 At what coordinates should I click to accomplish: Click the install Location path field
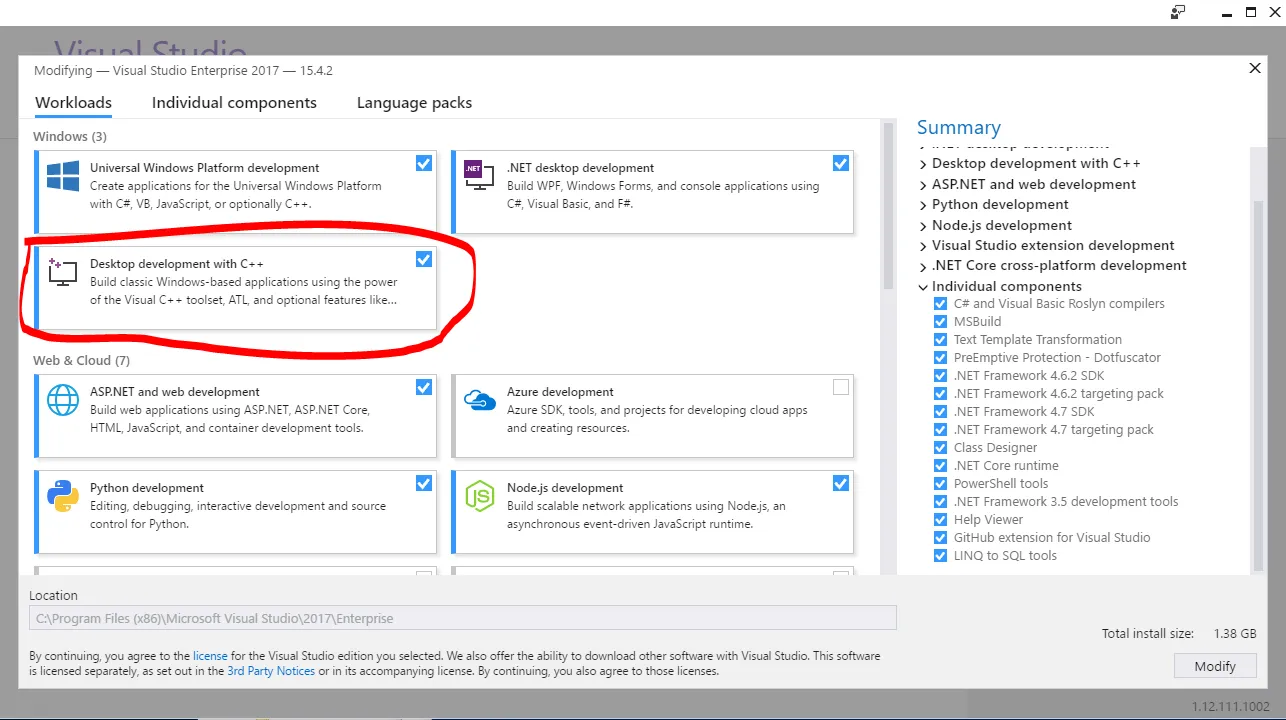[463, 618]
